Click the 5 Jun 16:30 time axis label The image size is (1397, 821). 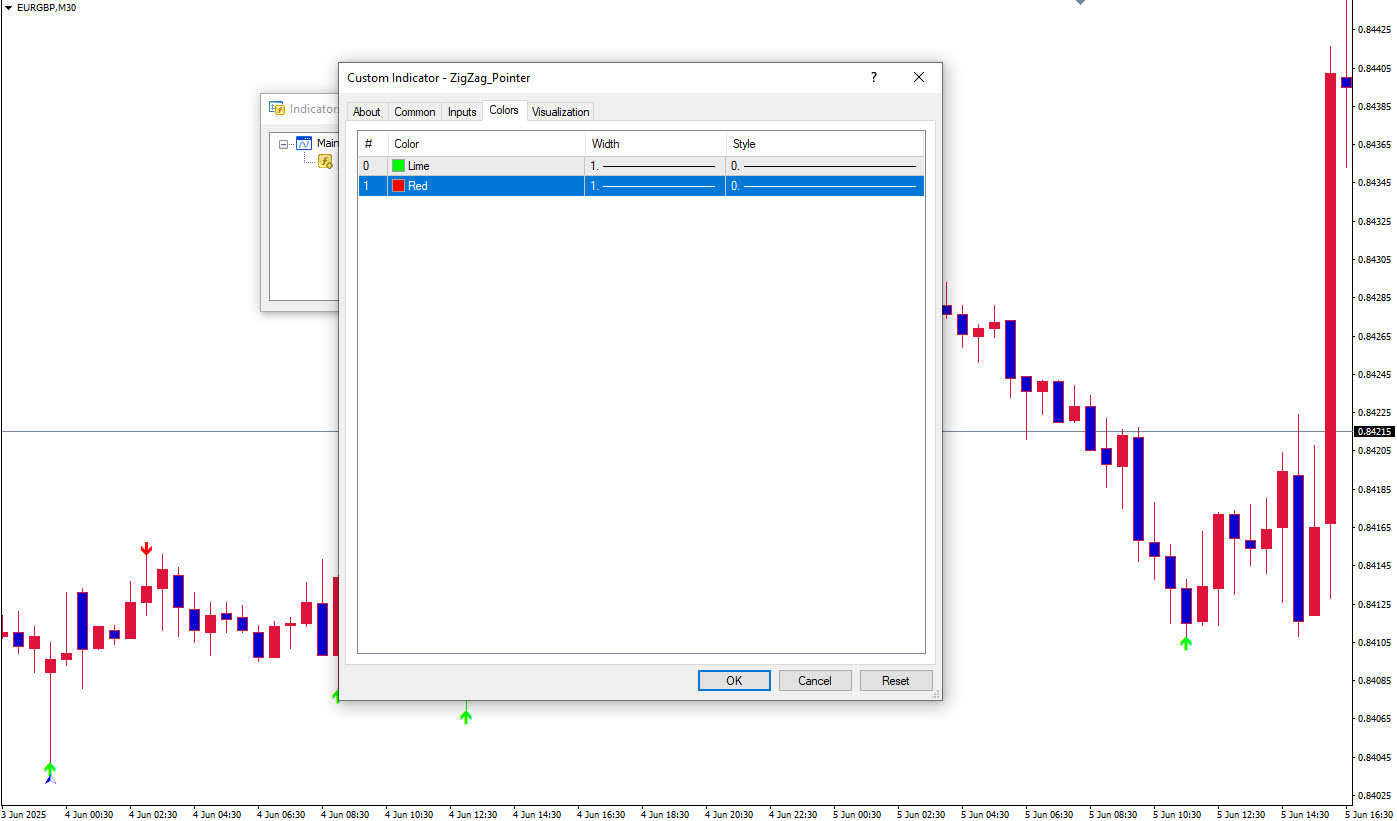(1367, 814)
